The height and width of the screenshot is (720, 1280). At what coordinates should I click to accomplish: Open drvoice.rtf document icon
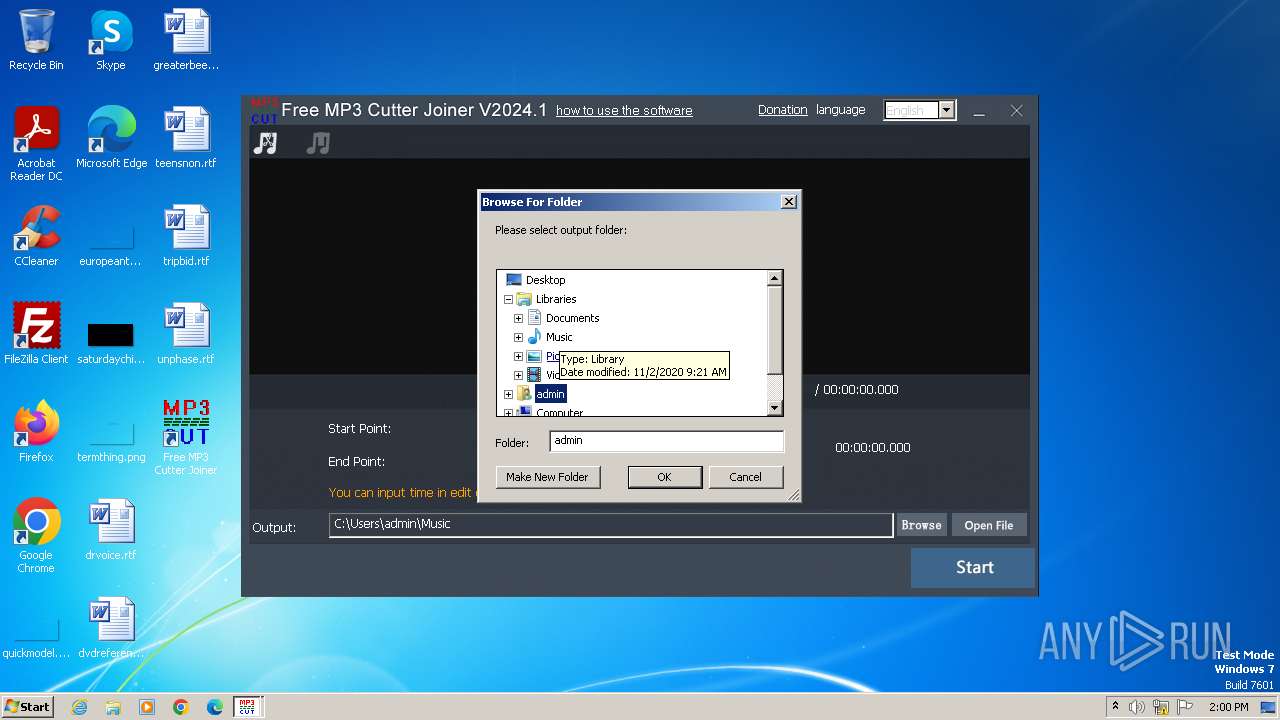pyautogui.click(x=111, y=530)
